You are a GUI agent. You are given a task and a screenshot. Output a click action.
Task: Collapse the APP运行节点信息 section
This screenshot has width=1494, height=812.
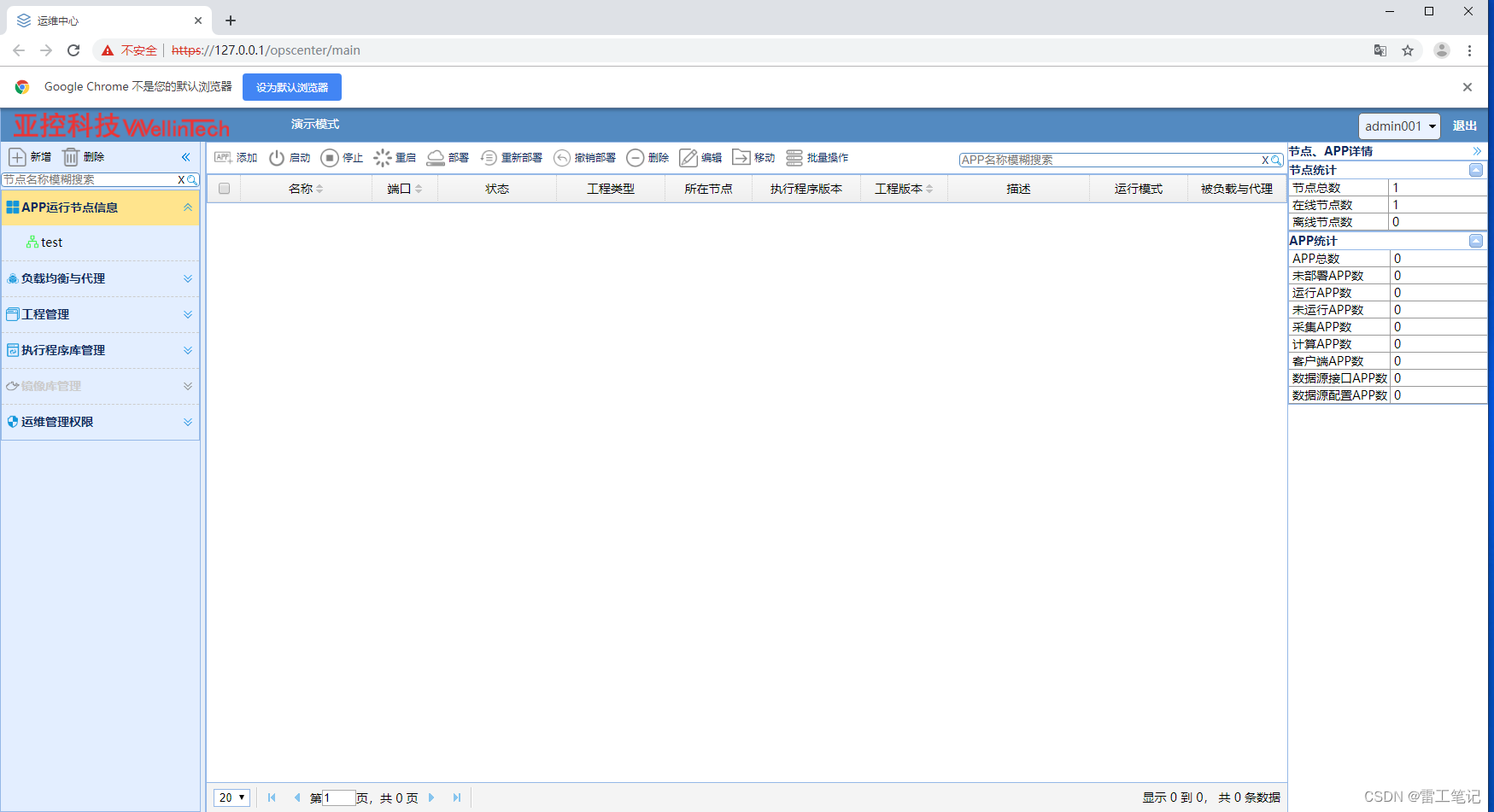tap(188, 207)
